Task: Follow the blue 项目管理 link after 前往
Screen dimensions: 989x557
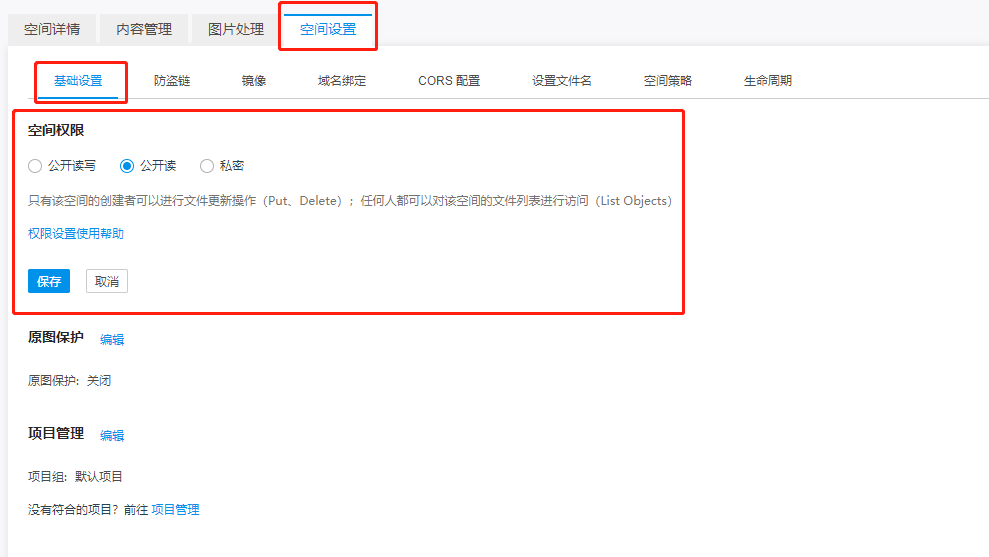Action: [175, 510]
